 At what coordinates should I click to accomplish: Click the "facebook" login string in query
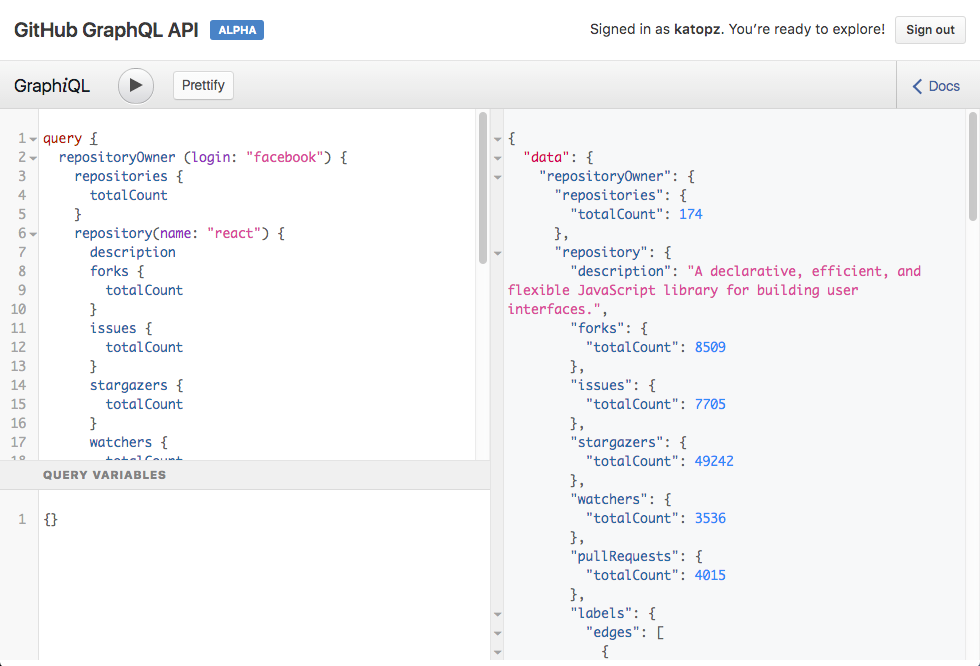tap(285, 158)
